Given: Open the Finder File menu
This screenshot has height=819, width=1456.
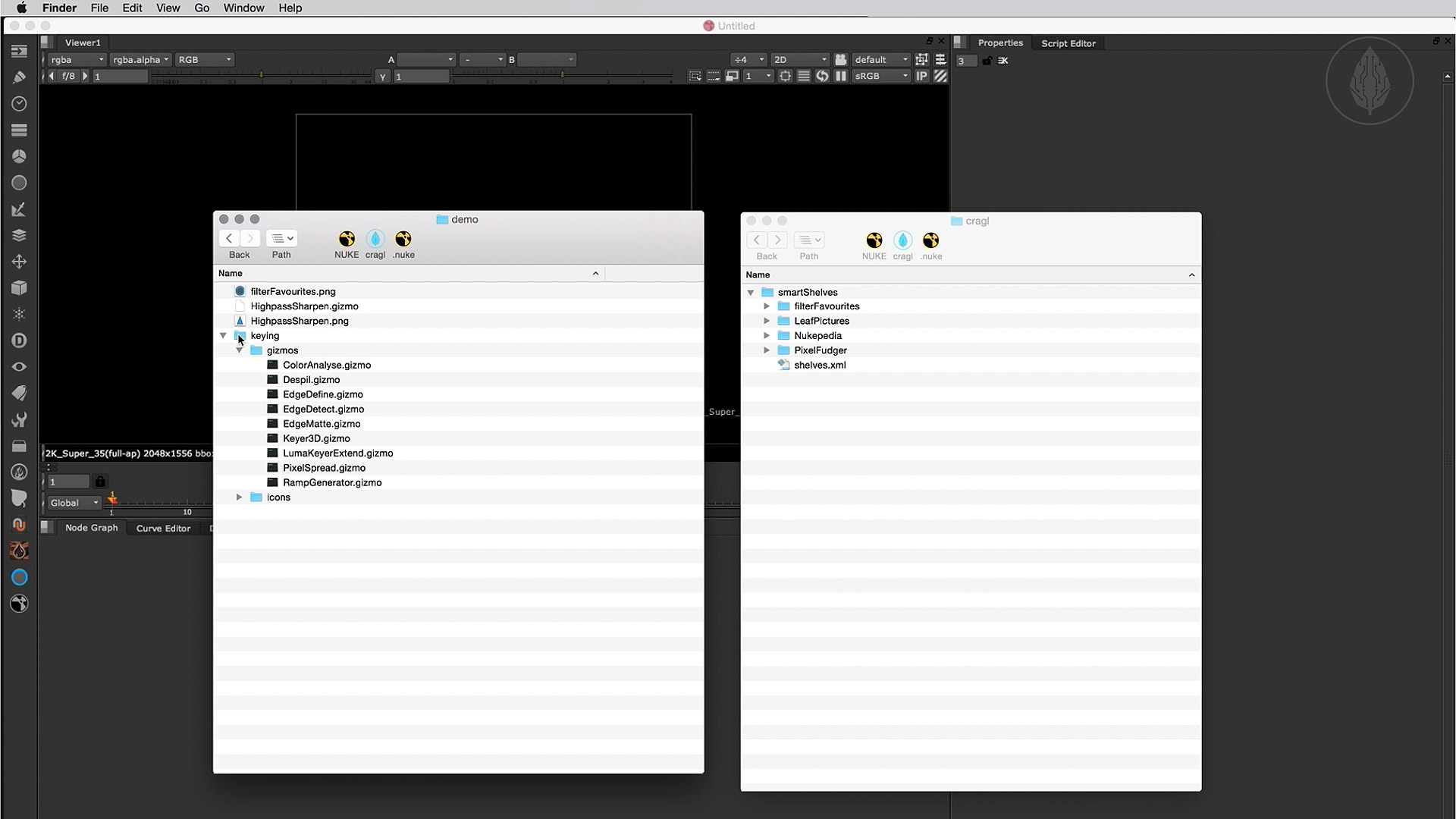Looking at the screenshot, I should click(99, 8).
